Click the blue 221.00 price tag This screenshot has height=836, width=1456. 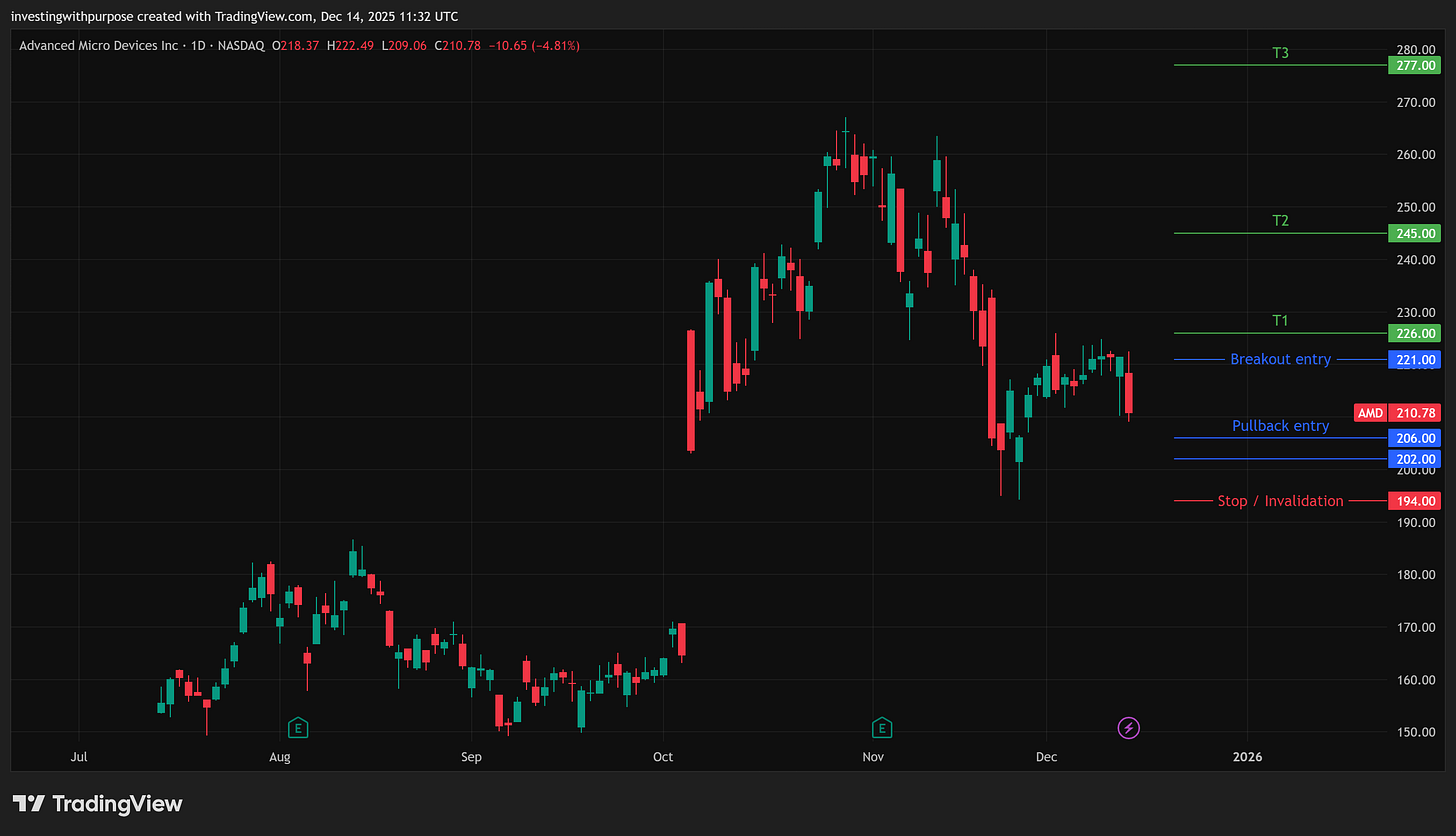[x=1414, y=359]
